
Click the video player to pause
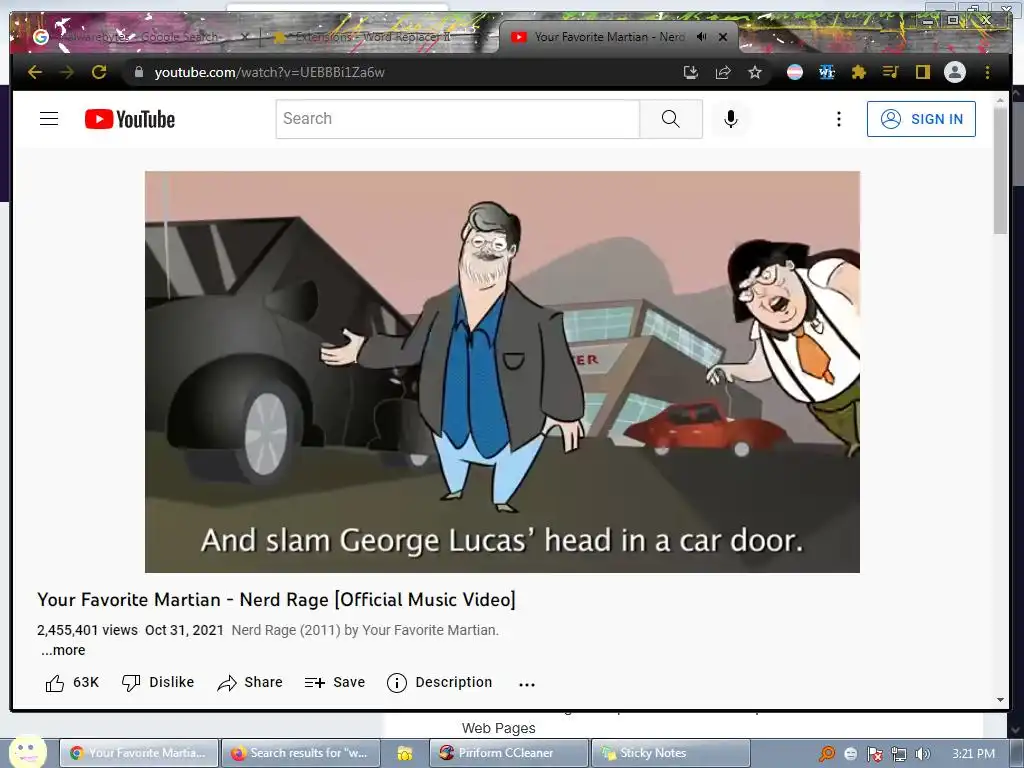point(502,372)
